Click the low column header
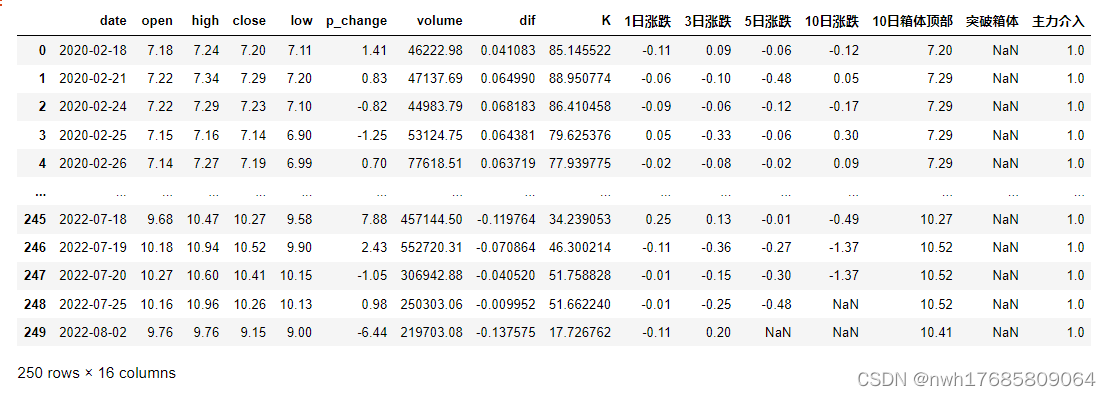Viewport: 1111px width, 396px height. tap(301, 21)
